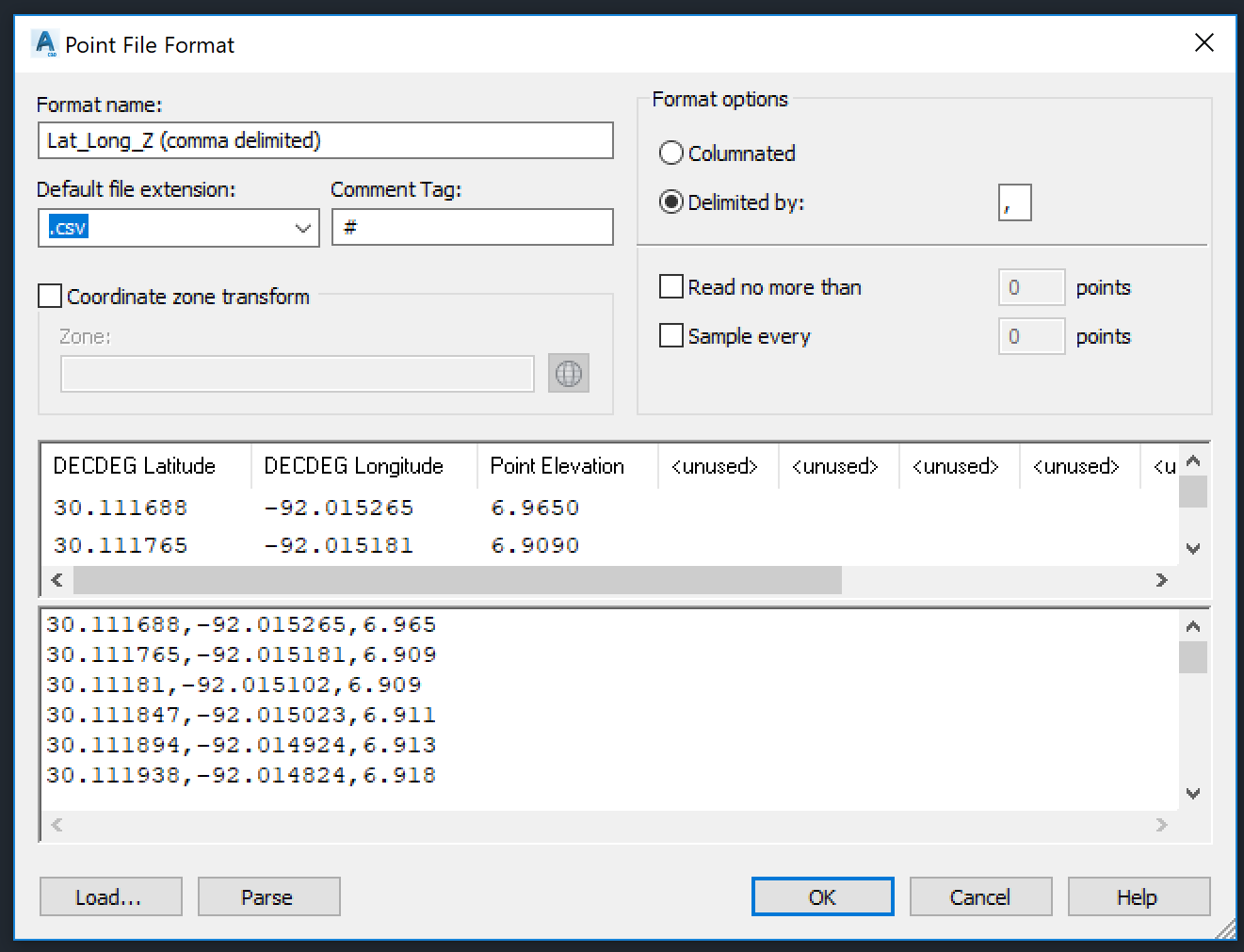
Task: Cancel the Point File Format dialog
Action: pyautogui.click(x=980, y=896)
